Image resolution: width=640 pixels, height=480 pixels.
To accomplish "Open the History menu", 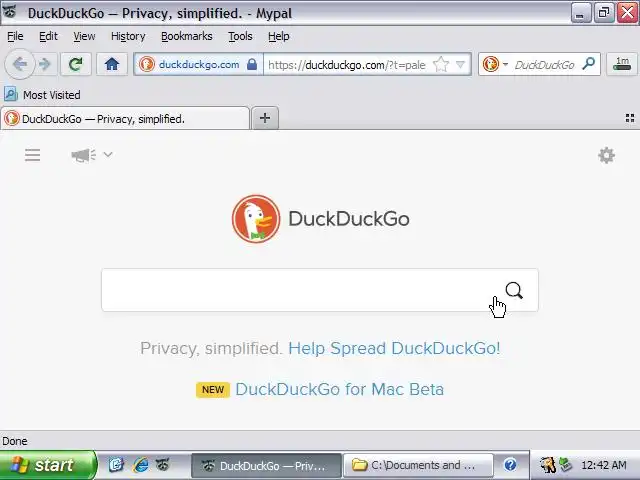I will point(128,36).
